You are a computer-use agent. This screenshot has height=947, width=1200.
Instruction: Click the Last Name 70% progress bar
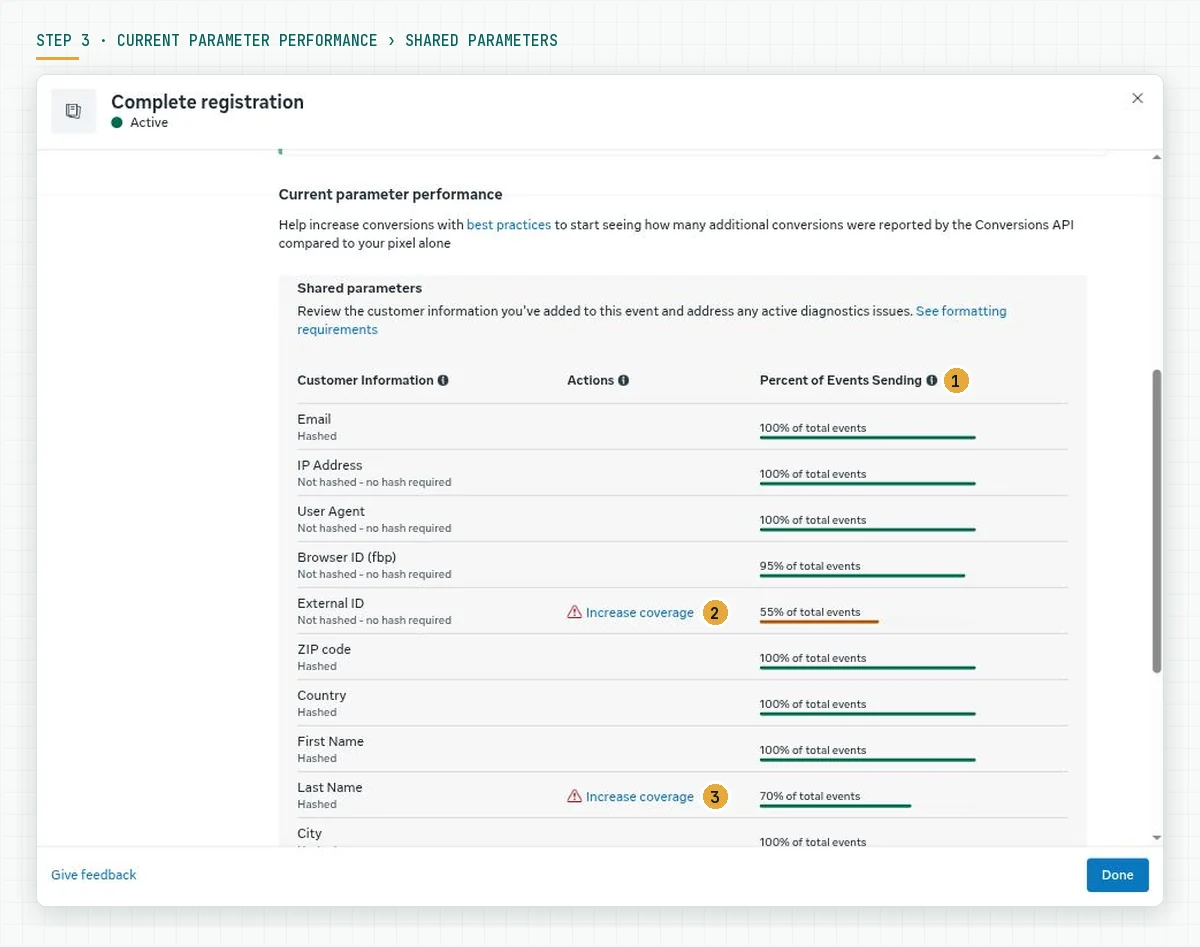point(835,805)
